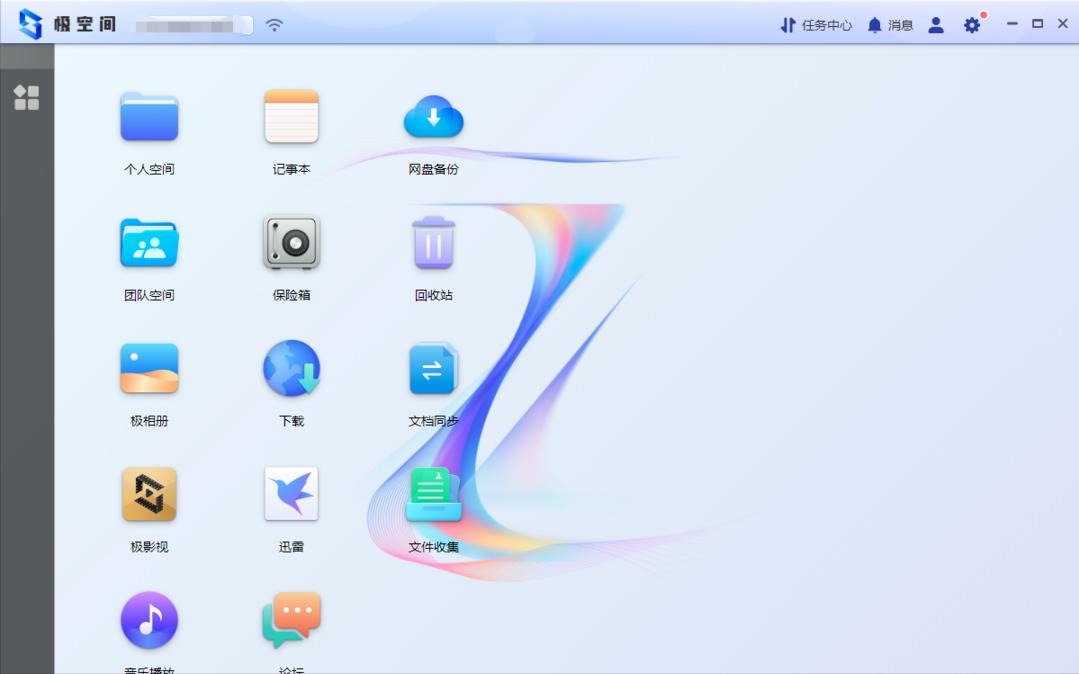This screenshot has height=674, width=1079.
Task: Click the Wi-Fi connection status icon
Action: tap(274, 25)
